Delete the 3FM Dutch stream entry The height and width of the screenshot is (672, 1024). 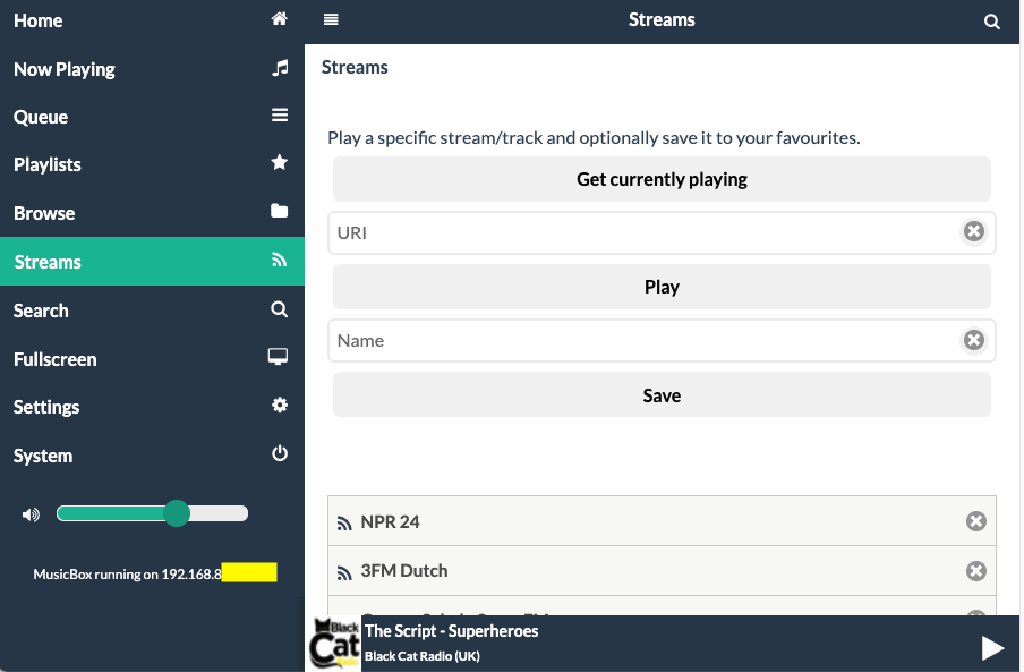976,571
